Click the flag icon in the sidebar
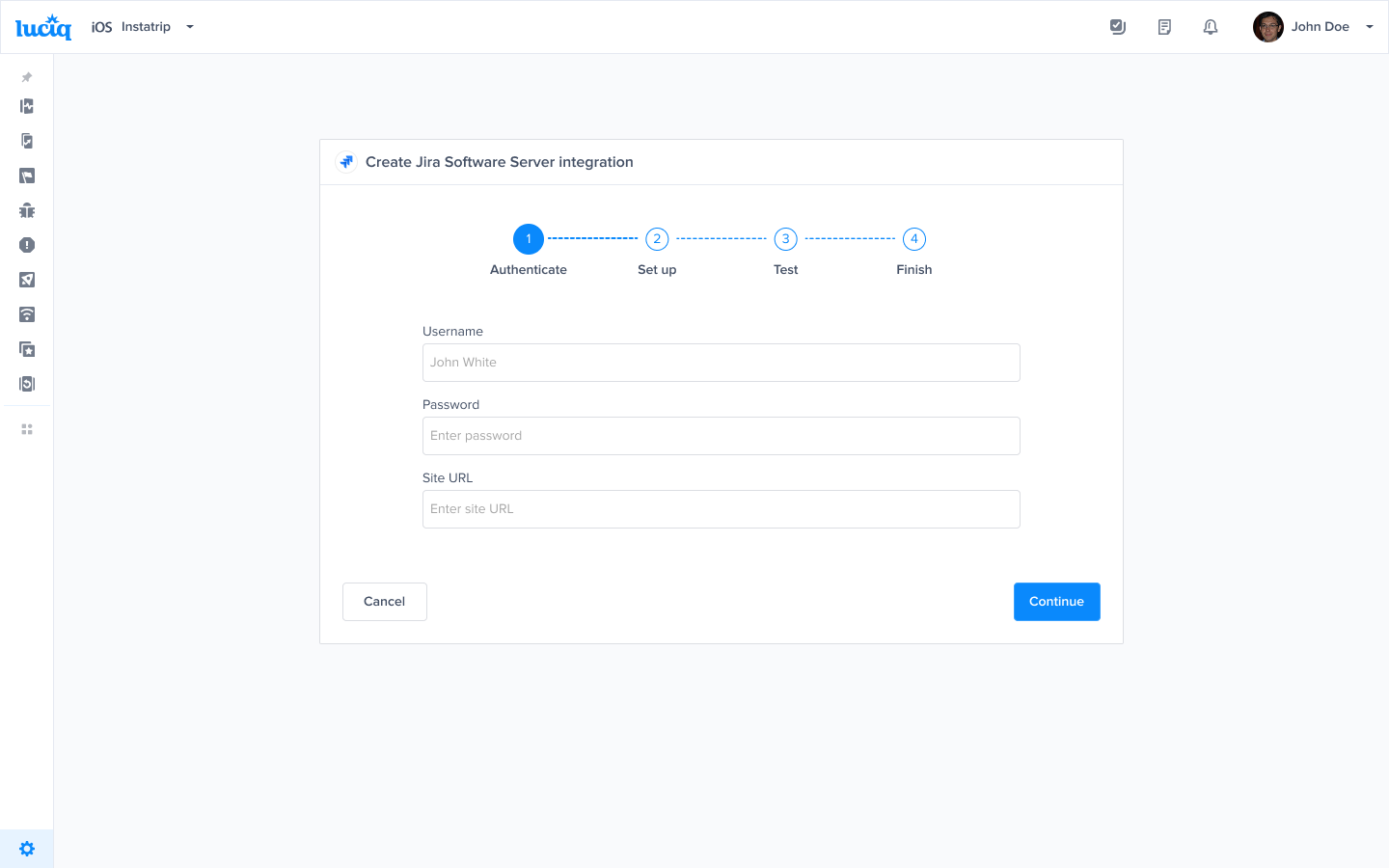This screenshot has height=868, width=1389. click(x=26, y=176)
